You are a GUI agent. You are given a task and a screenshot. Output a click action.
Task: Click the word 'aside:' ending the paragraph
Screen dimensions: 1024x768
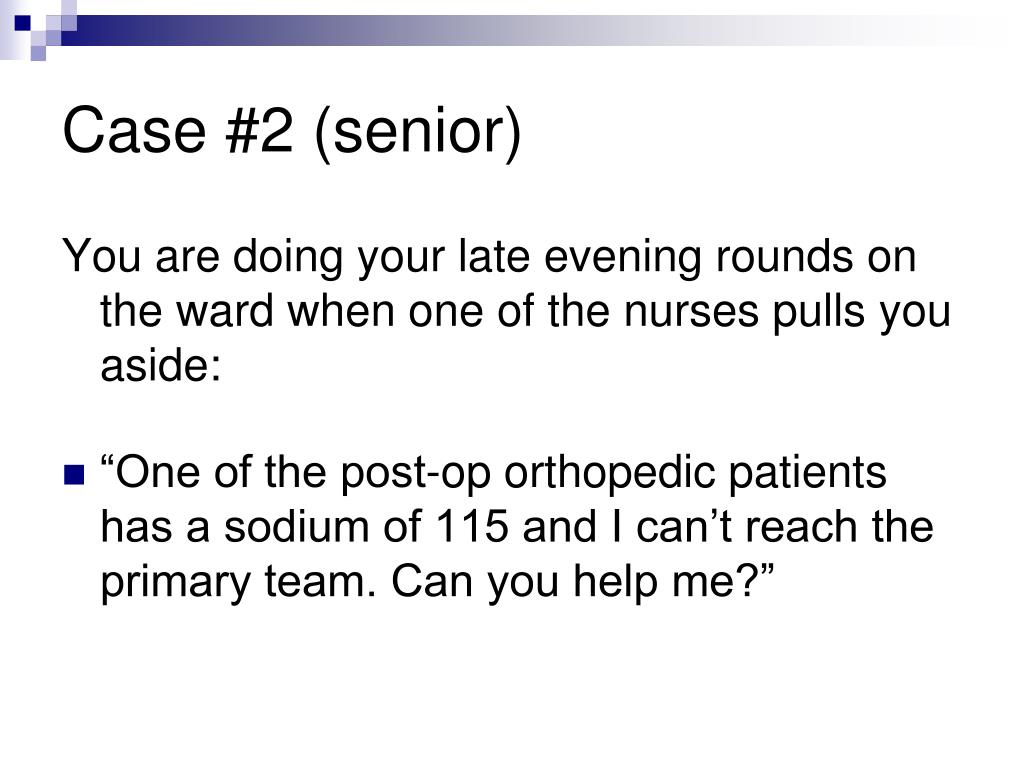[x=161, y=364]
